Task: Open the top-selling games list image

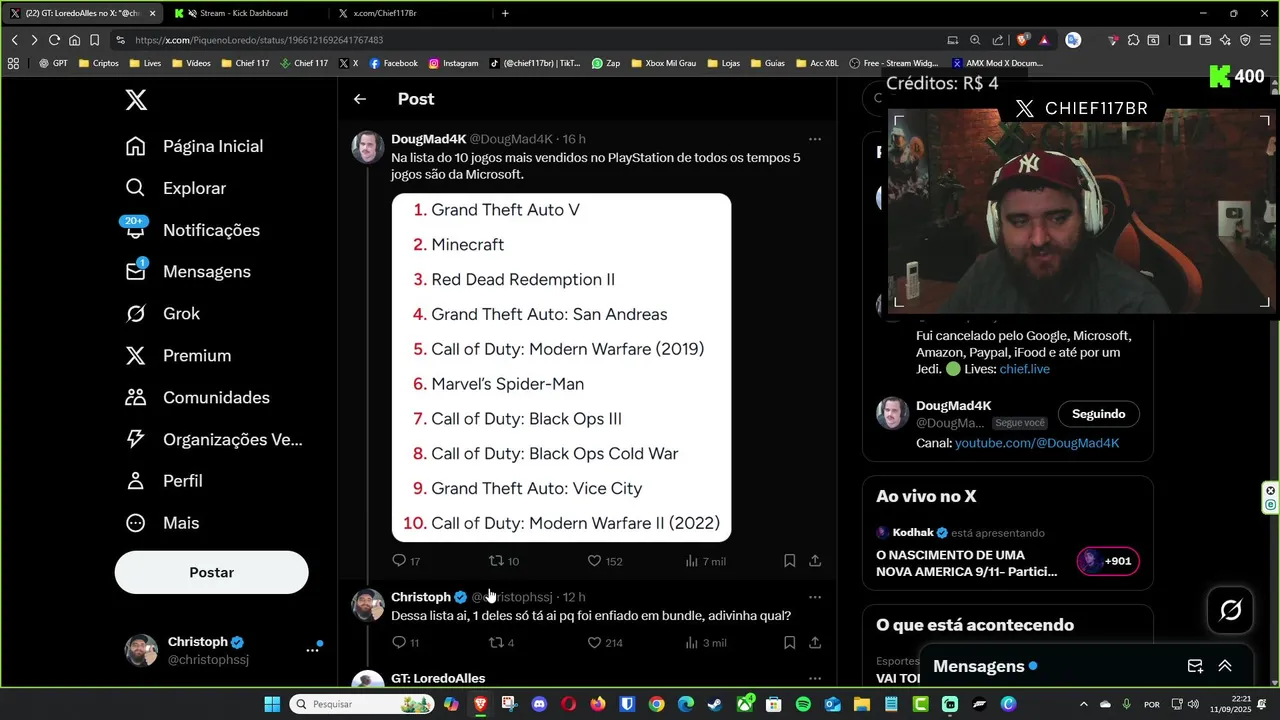Action: [x=561, y=367]
